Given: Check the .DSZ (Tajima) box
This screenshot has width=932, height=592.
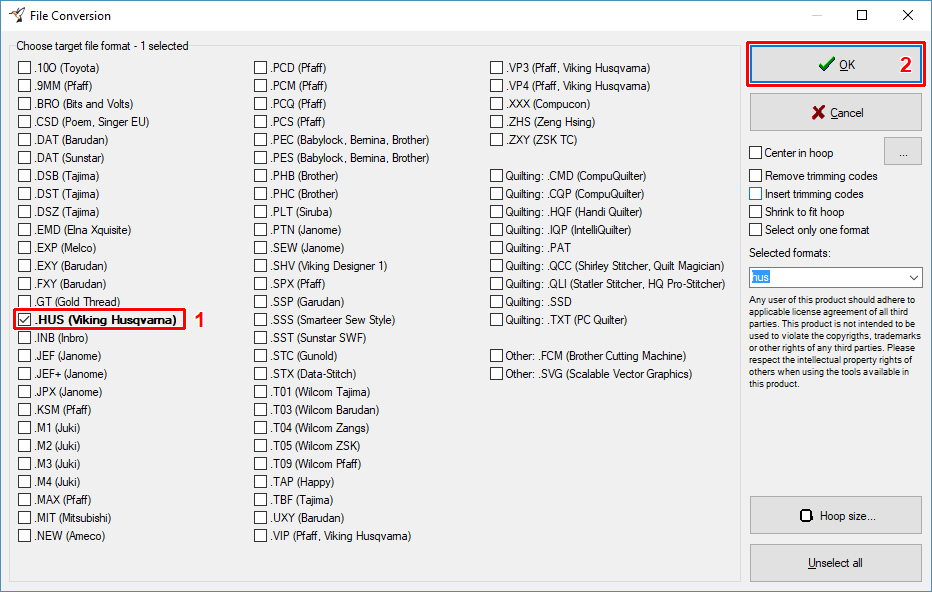Looking at the screenshot, I should [24, 212].
